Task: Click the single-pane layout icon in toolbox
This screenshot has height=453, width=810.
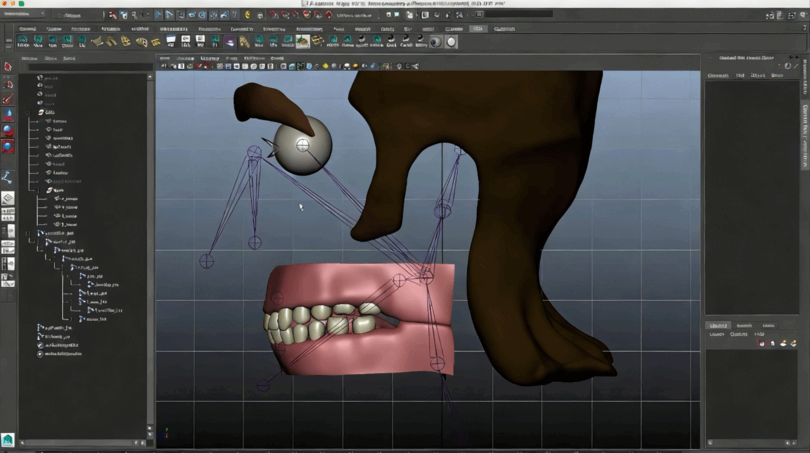Action: [8, 198]
